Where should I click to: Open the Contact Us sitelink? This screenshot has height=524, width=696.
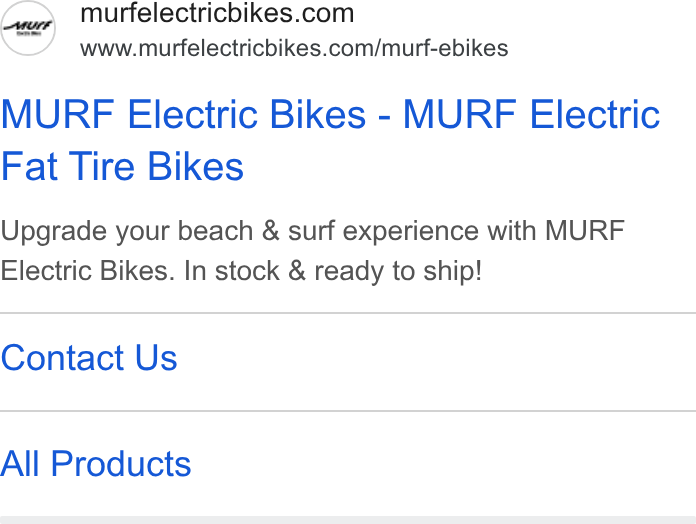(x=89, y=358)
